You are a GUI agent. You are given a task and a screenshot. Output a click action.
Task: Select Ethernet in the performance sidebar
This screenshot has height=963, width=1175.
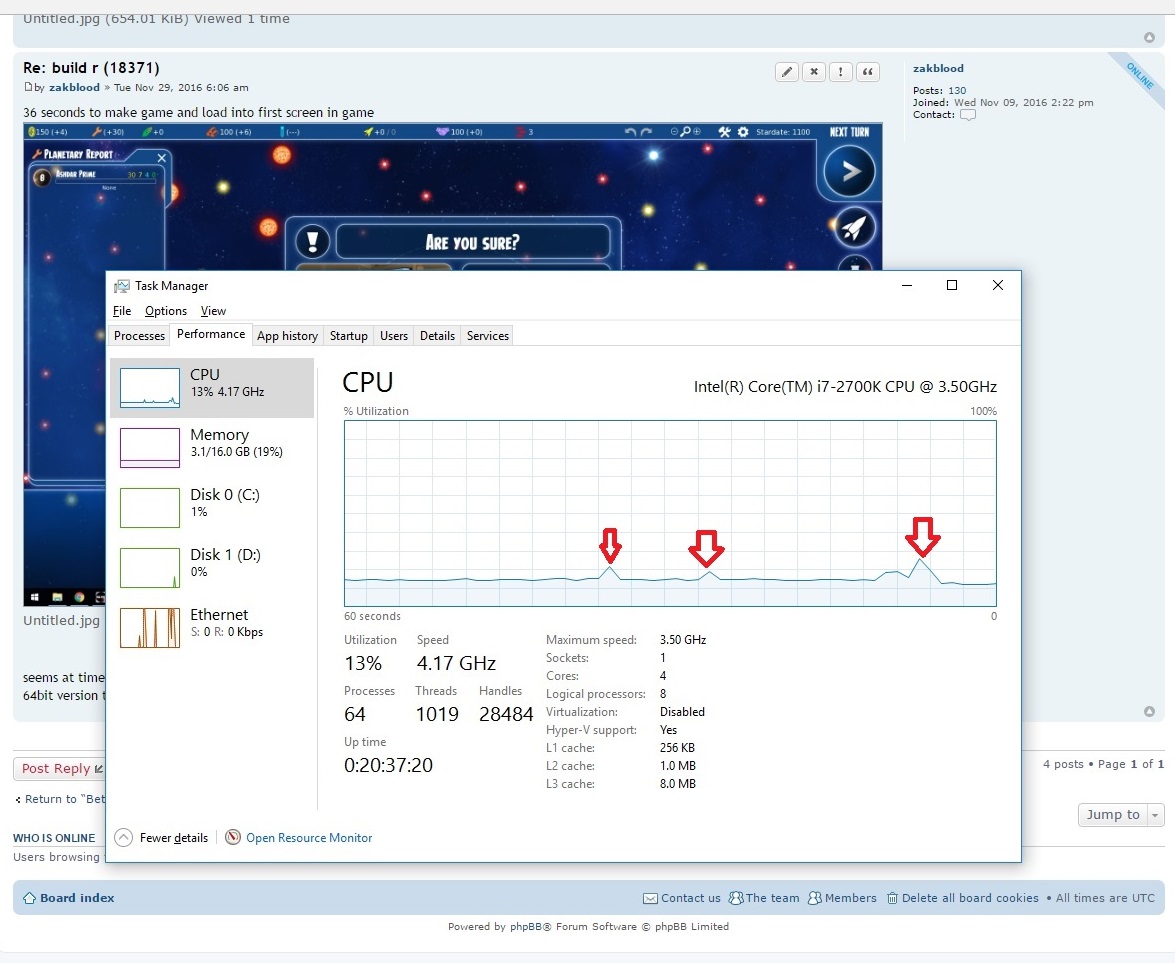click(x=212, y=627)
